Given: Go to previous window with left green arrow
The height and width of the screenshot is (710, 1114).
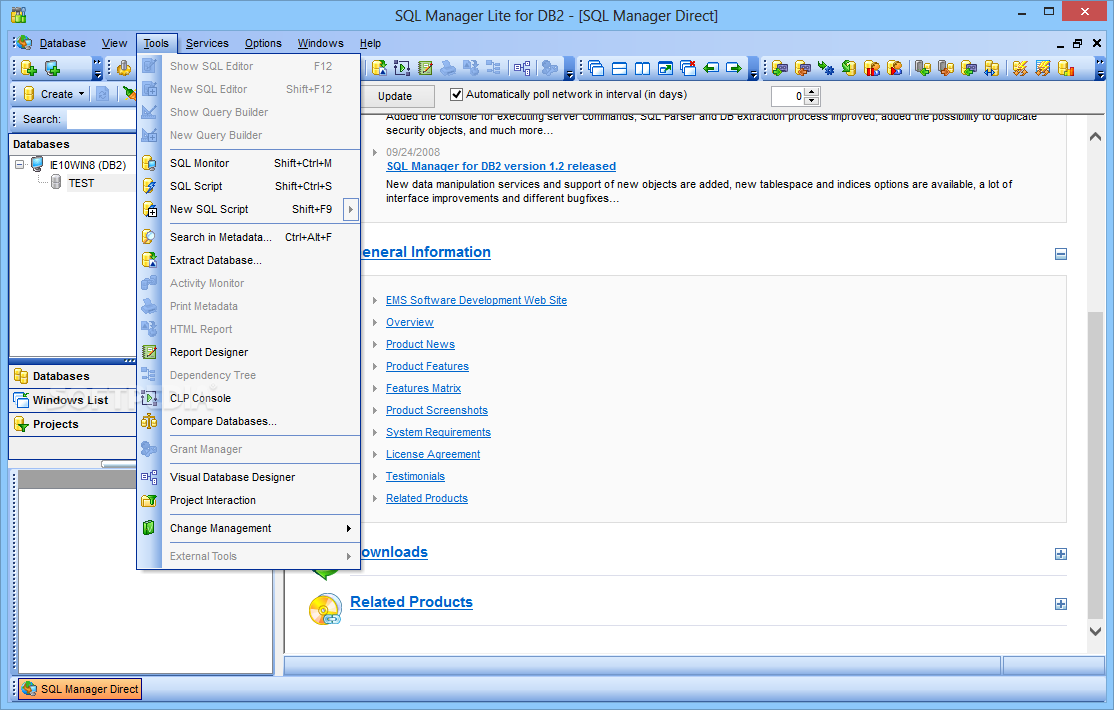Looking at the screenshot, I should tap(710, 68).
